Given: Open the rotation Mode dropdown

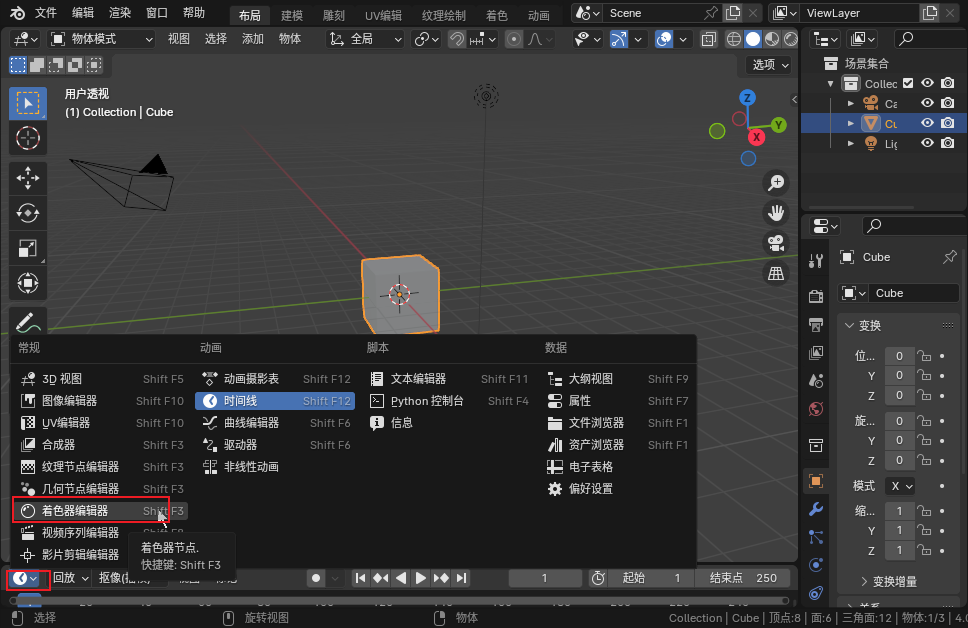Looking at the screenshot, I should [899, 485].
